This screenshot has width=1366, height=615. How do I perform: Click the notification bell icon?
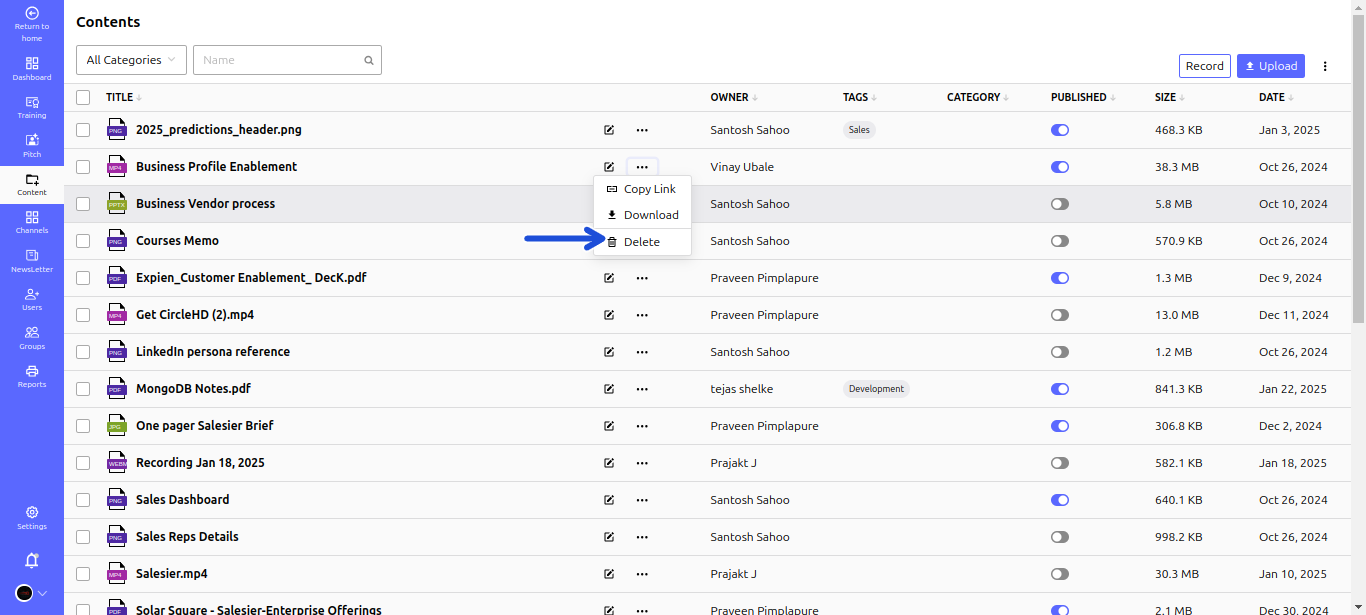pos(32,560)
